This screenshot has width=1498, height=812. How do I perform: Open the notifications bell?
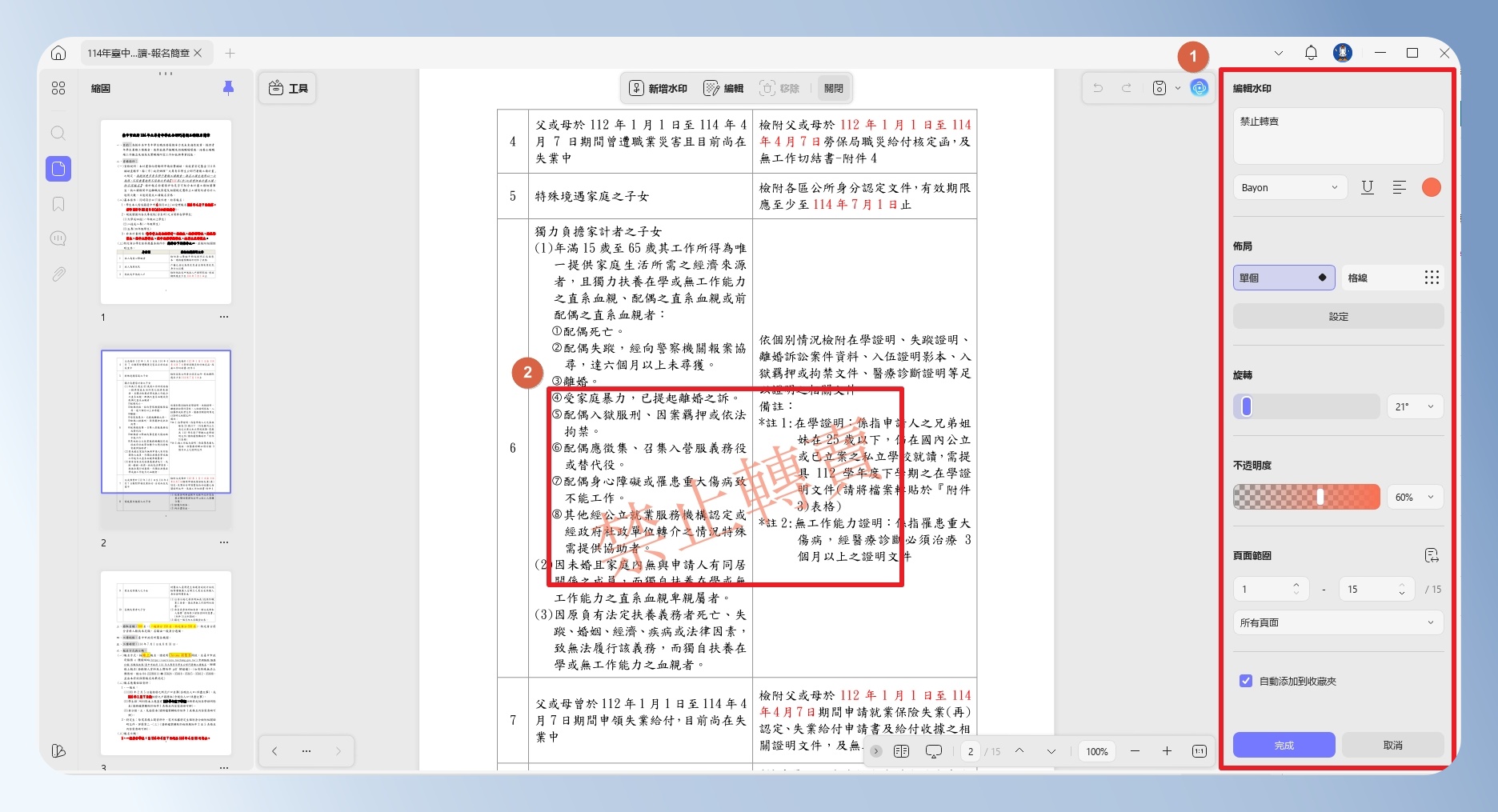pyautogui.click(x=1311, y=53)
